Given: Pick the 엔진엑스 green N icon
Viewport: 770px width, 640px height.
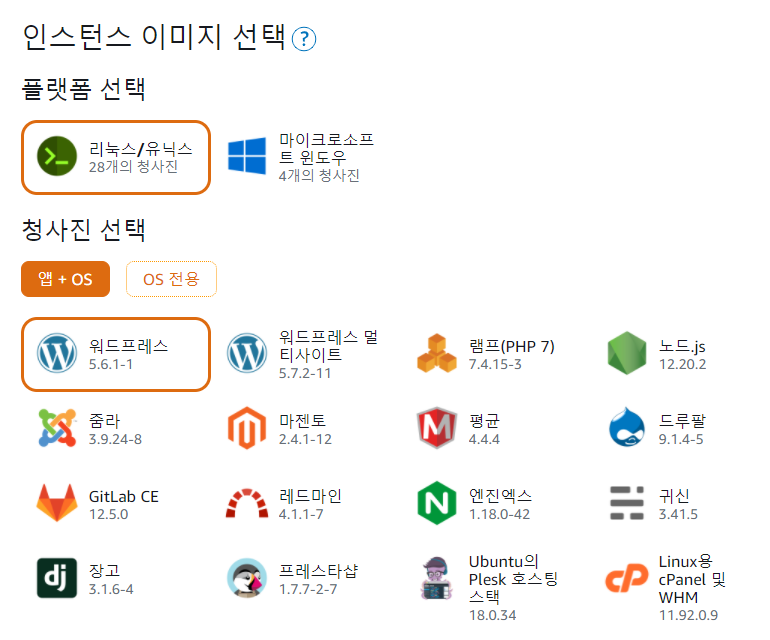Looking at the screenshot, I should click(x=437, y=503).
